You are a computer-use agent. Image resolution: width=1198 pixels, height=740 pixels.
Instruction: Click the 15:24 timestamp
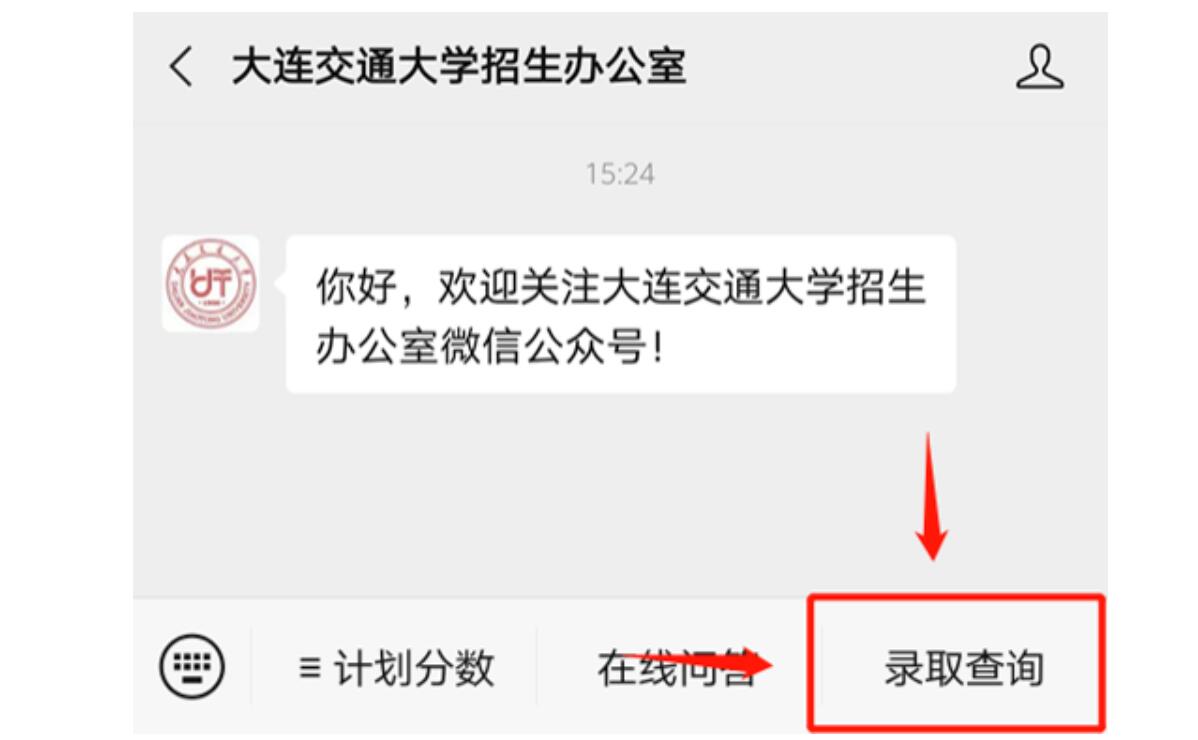coord(620,174)
